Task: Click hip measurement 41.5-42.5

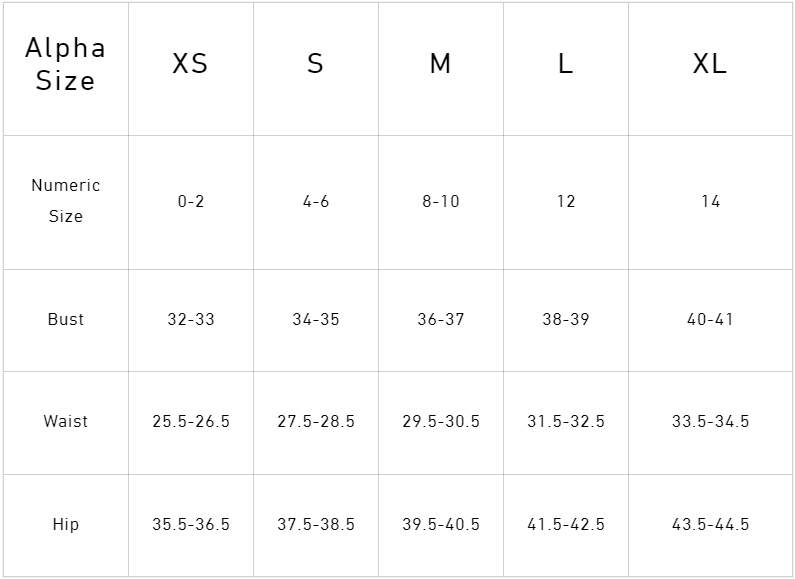Action: (566, 525)
